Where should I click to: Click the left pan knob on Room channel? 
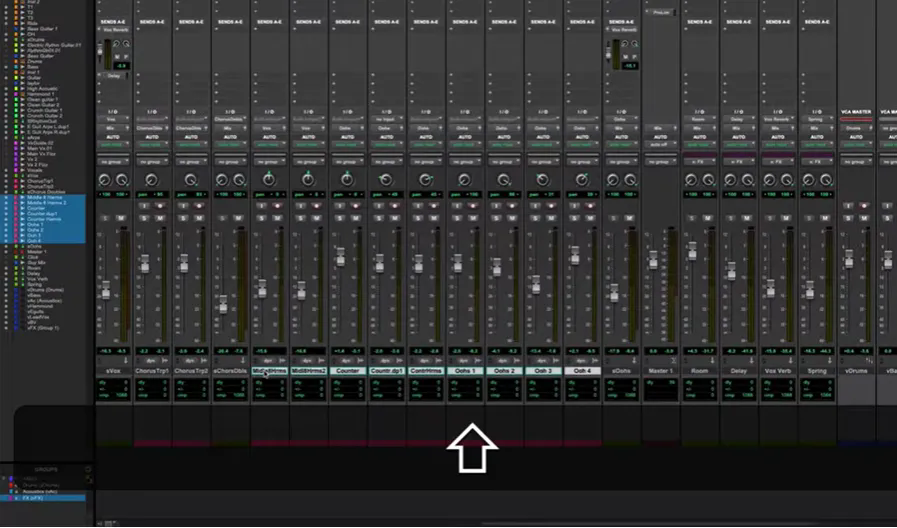(x=690, y=180)
